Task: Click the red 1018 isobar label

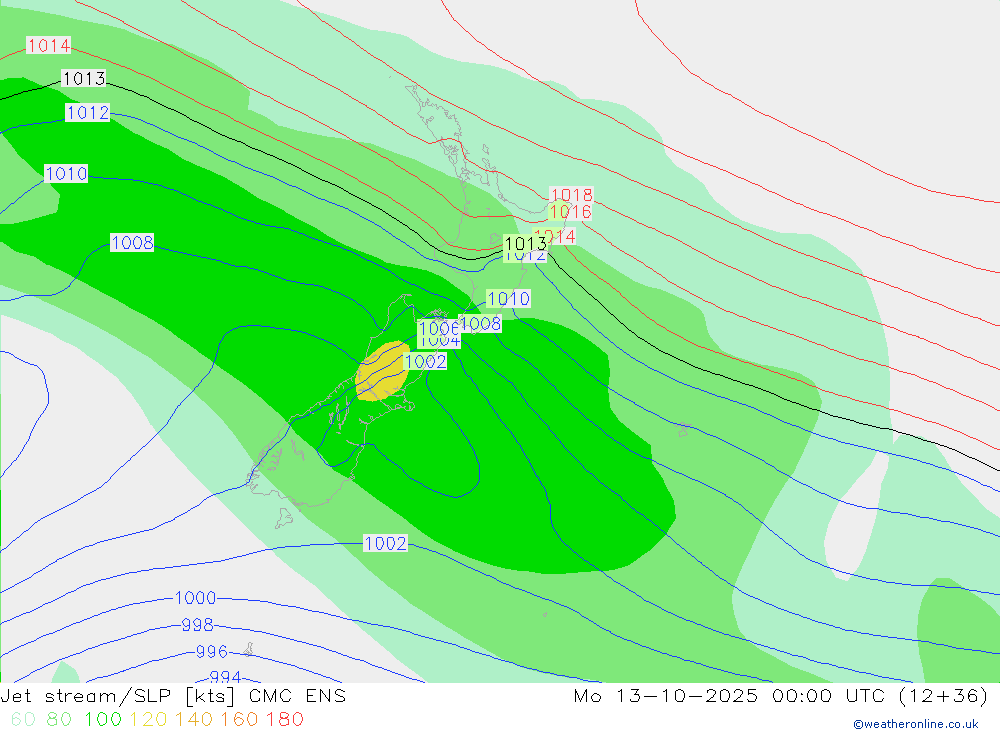Action: tap(571, 195)
